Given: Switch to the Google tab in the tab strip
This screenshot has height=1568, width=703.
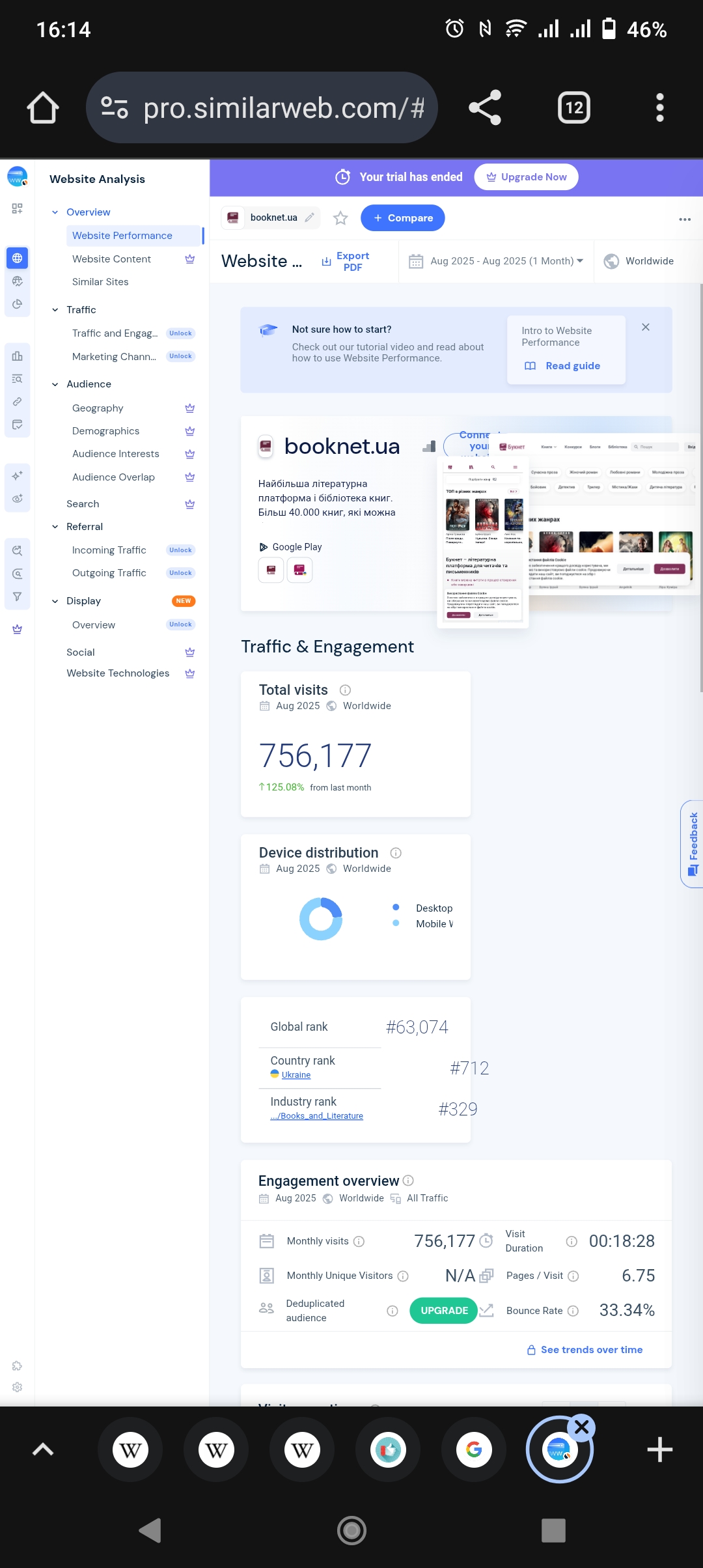Looking at the screenshot, I should 474,1449.
